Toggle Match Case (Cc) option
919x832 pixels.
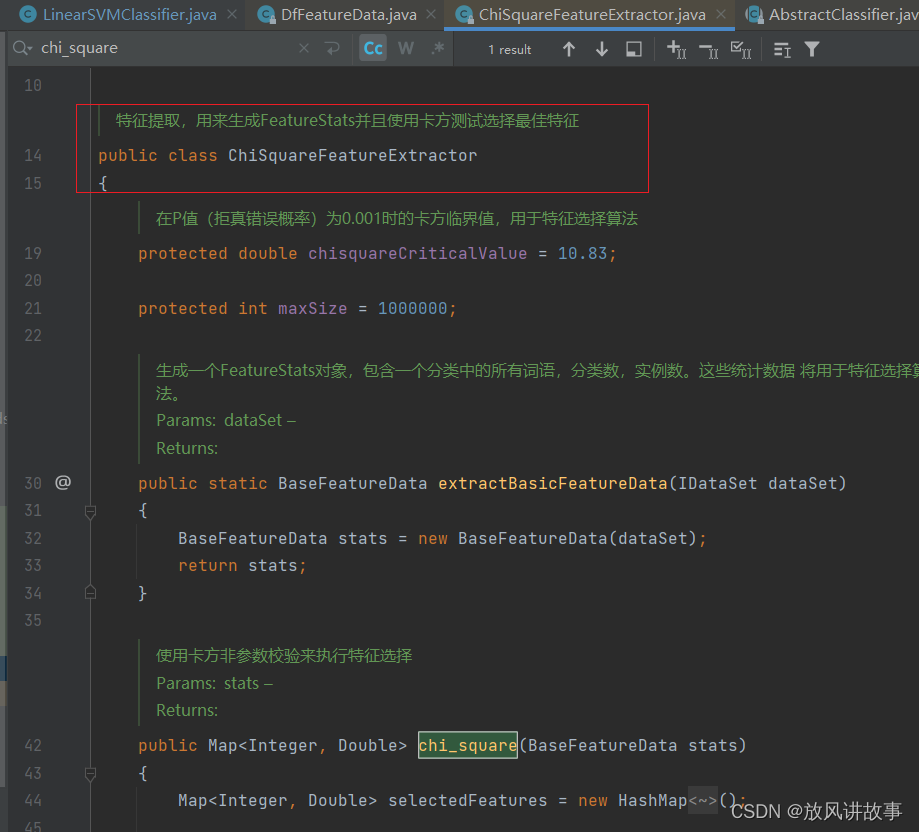373,48
